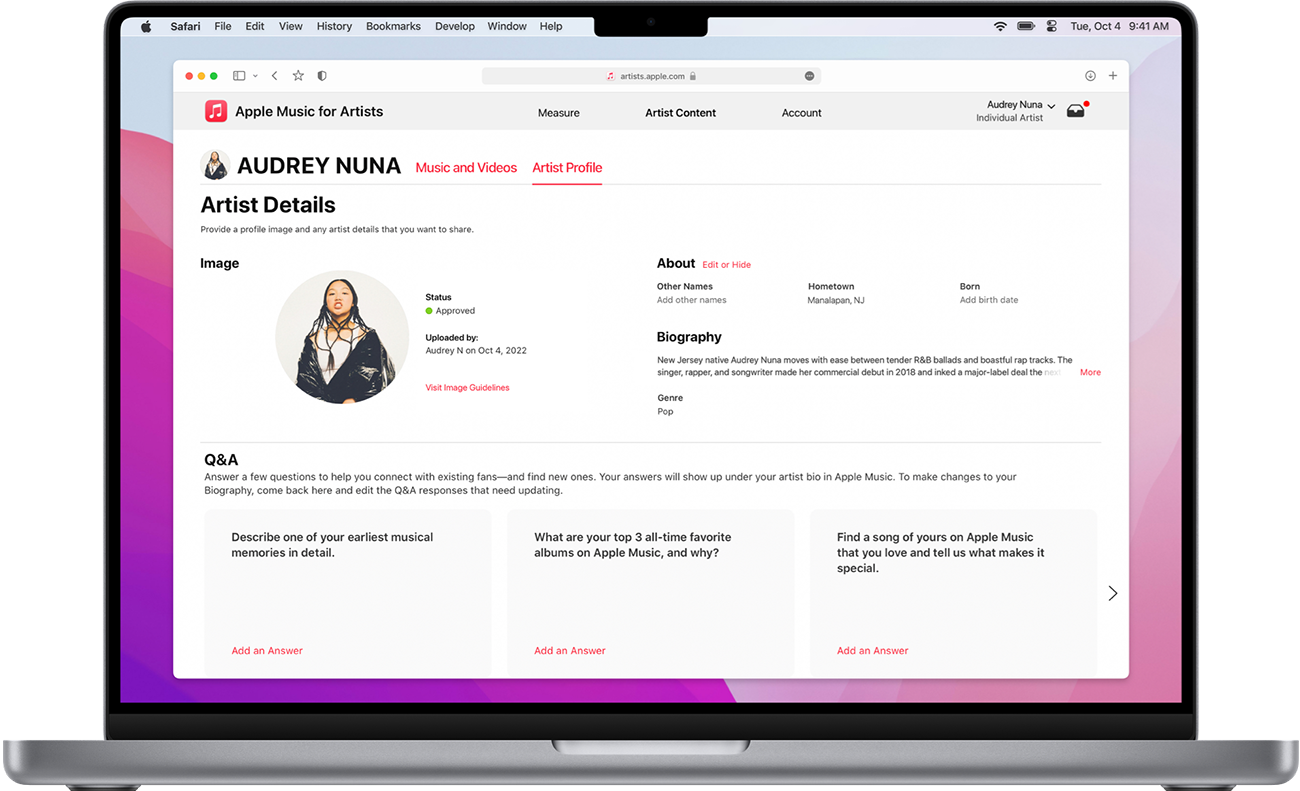Open the Develop menu

click(455, 26)
